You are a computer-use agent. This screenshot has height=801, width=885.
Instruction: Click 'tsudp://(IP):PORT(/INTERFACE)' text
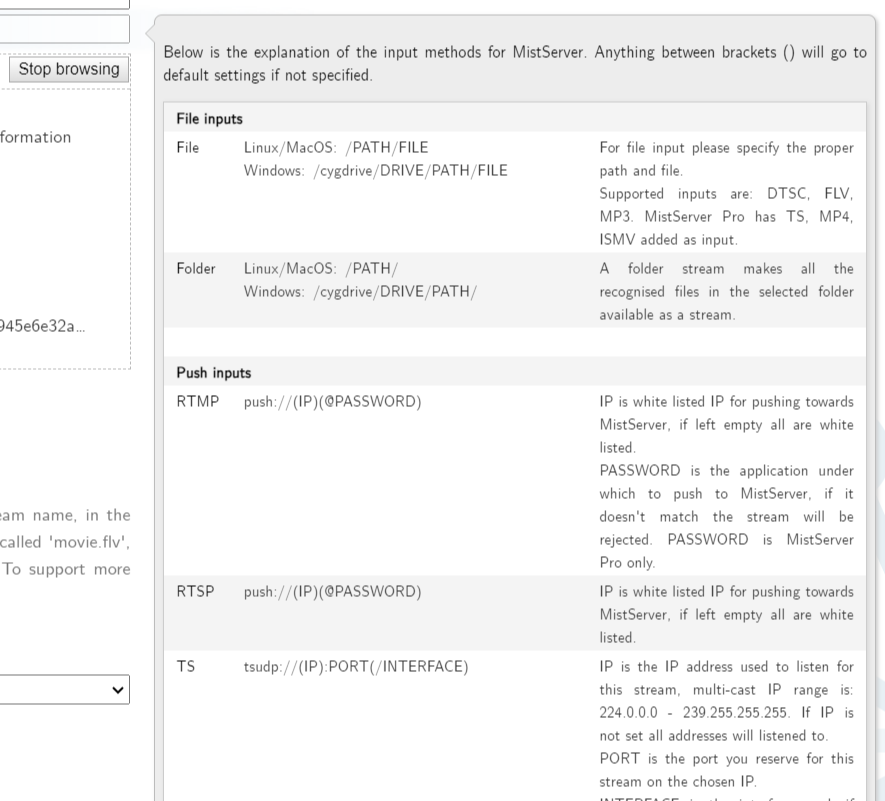[356, 667]
